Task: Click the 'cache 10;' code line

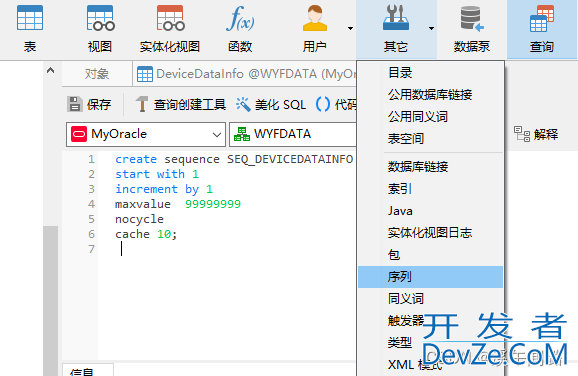Action: pos(146,234)
